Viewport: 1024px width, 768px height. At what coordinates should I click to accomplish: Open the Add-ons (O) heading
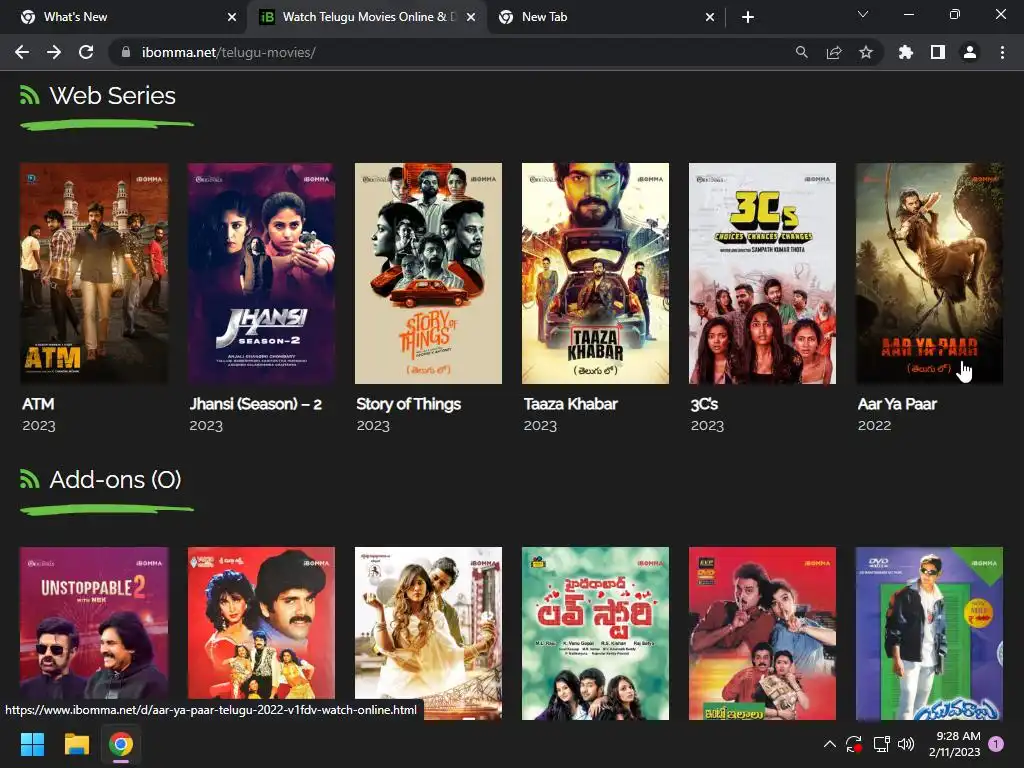(x=116, y=480)
